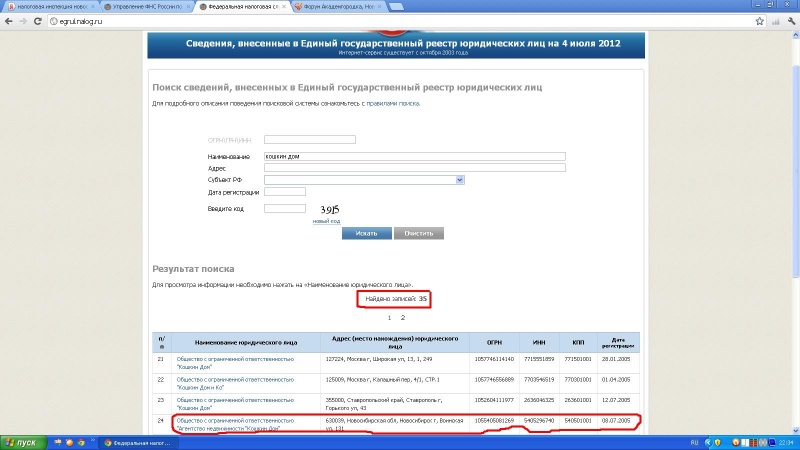Viewport: 800px width, 450px height.
Task: Click the registration date 12.07.2005
Action: point(616,400)
